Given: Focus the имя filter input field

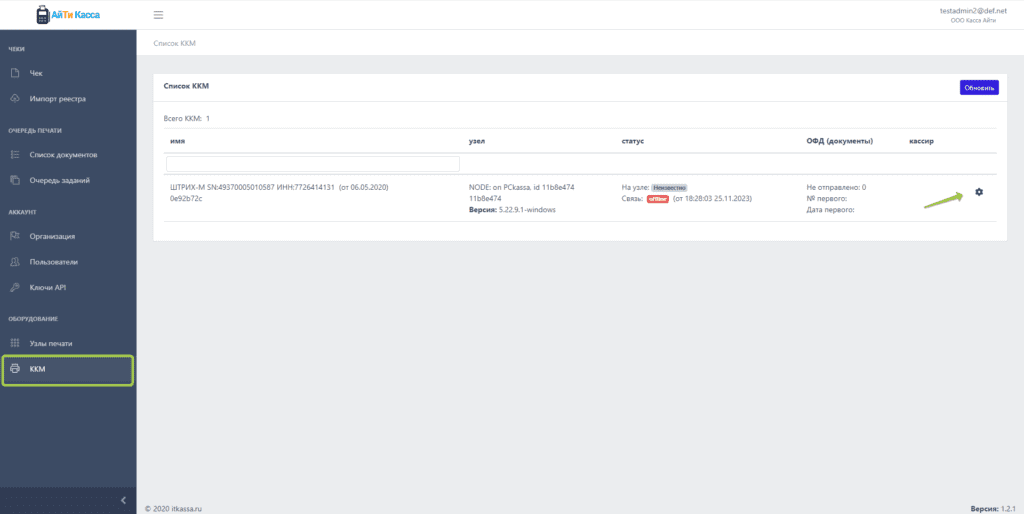Looking at the screenshot, I should (x=313, y=163).
